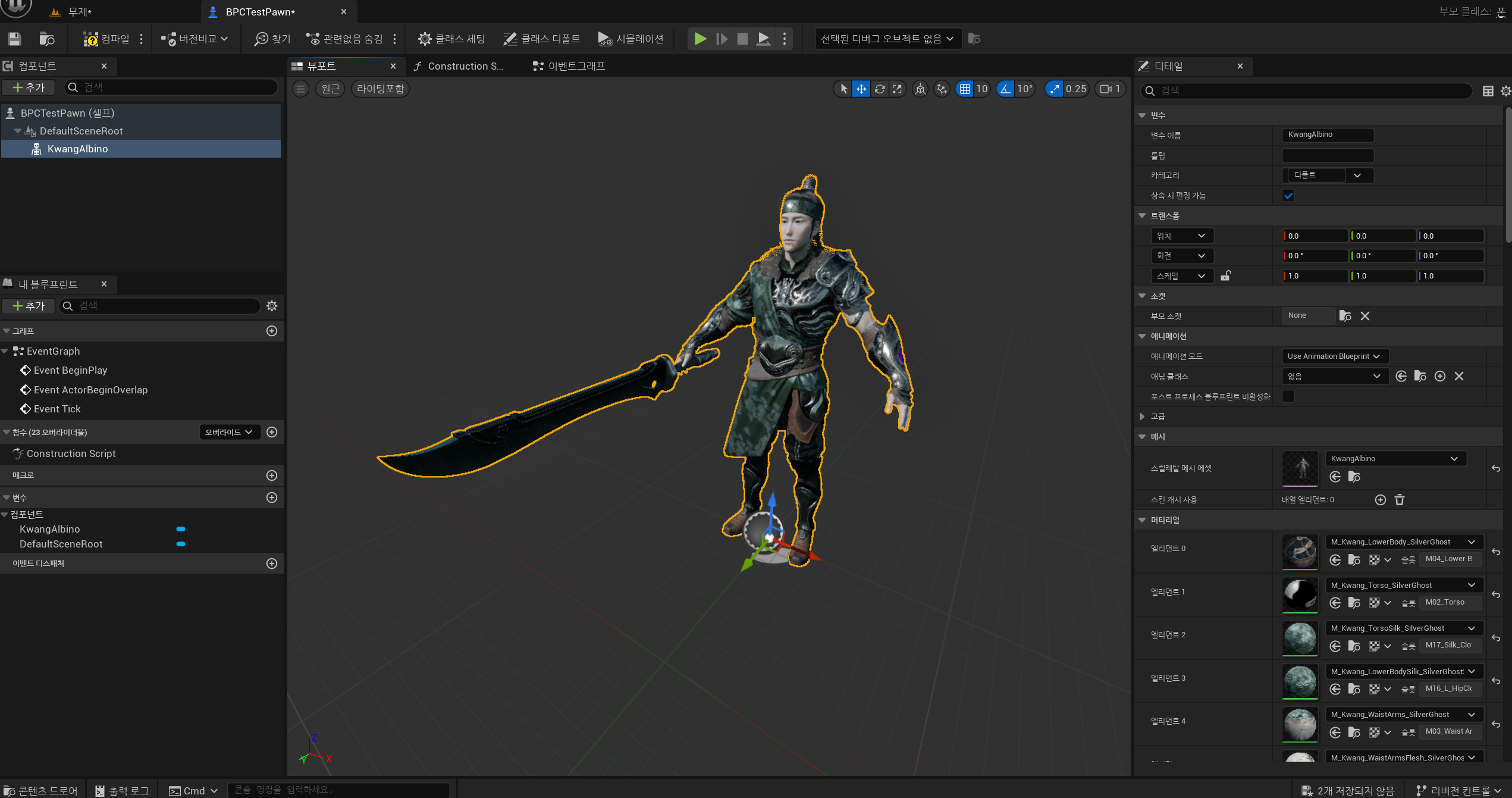1512x798 pixels.
Task: Start simulation with the green play button
Action: click(x=700, y=39)
